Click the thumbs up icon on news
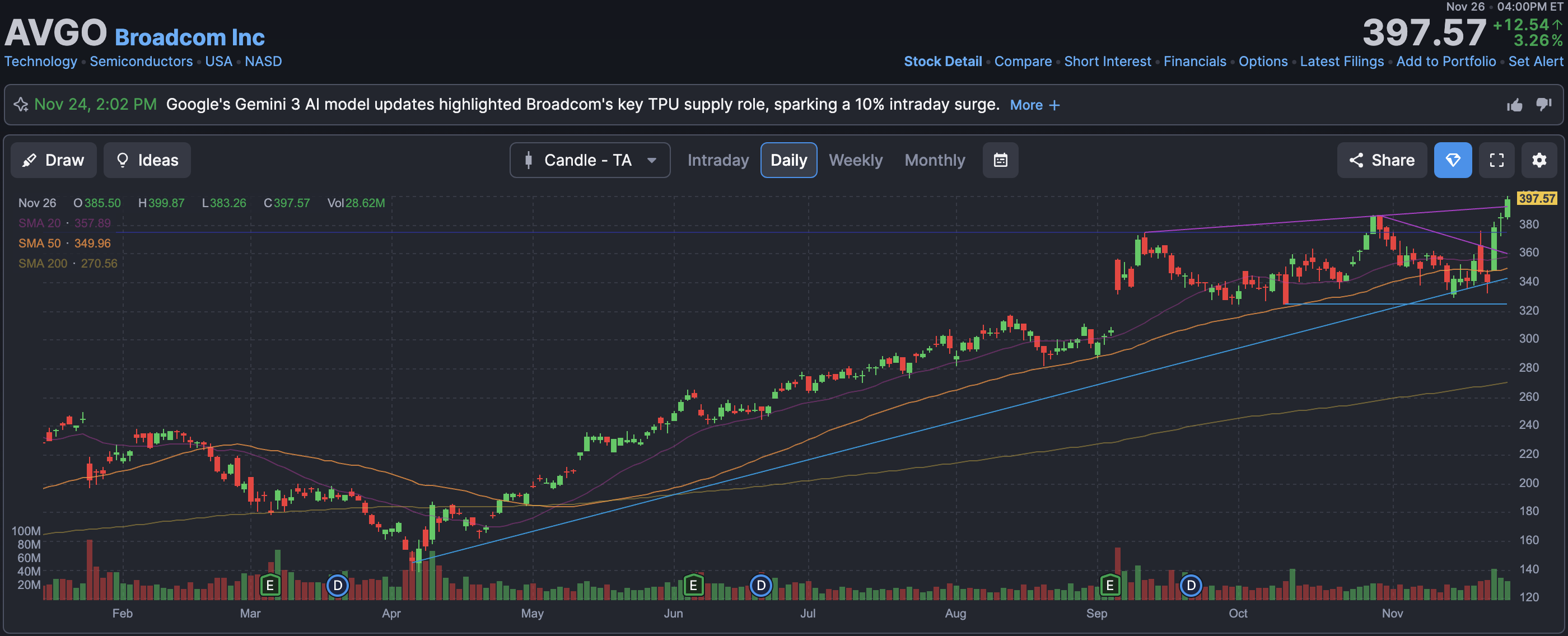 click(1514, 105)
